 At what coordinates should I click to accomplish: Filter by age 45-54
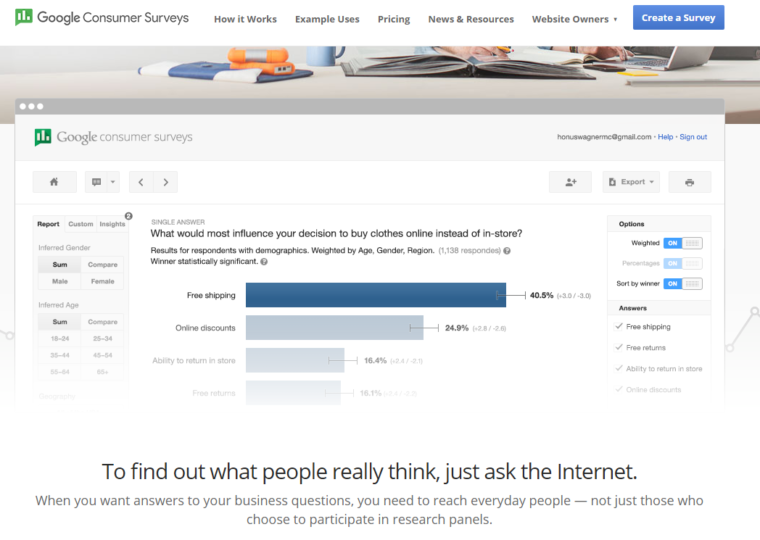pos(102,355)
